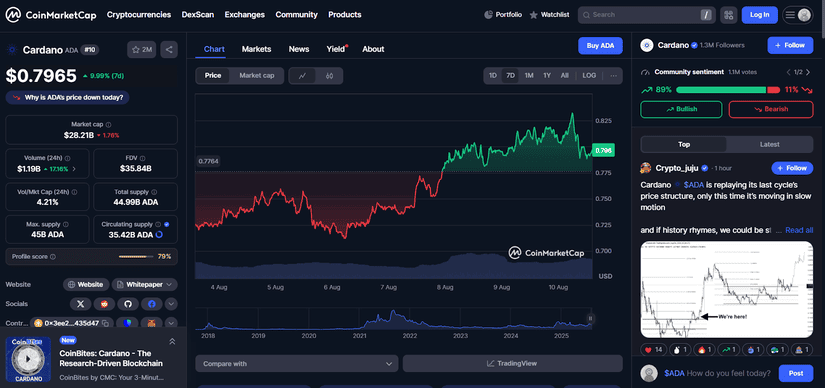Set chart range to All
The image size is (825, 388).
pos(565,75)
